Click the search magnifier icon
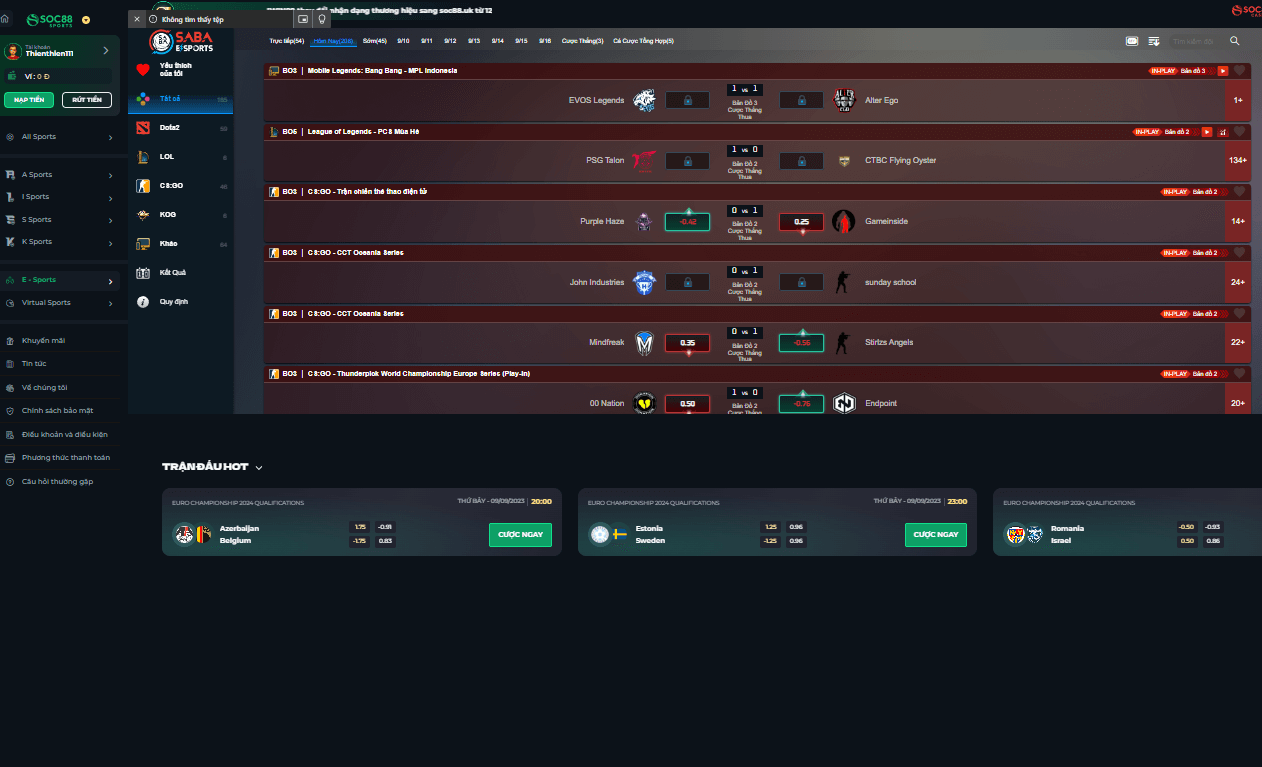Viewport: 1262px width, 767px height. pyautogui.click(x=1234, y=41)
